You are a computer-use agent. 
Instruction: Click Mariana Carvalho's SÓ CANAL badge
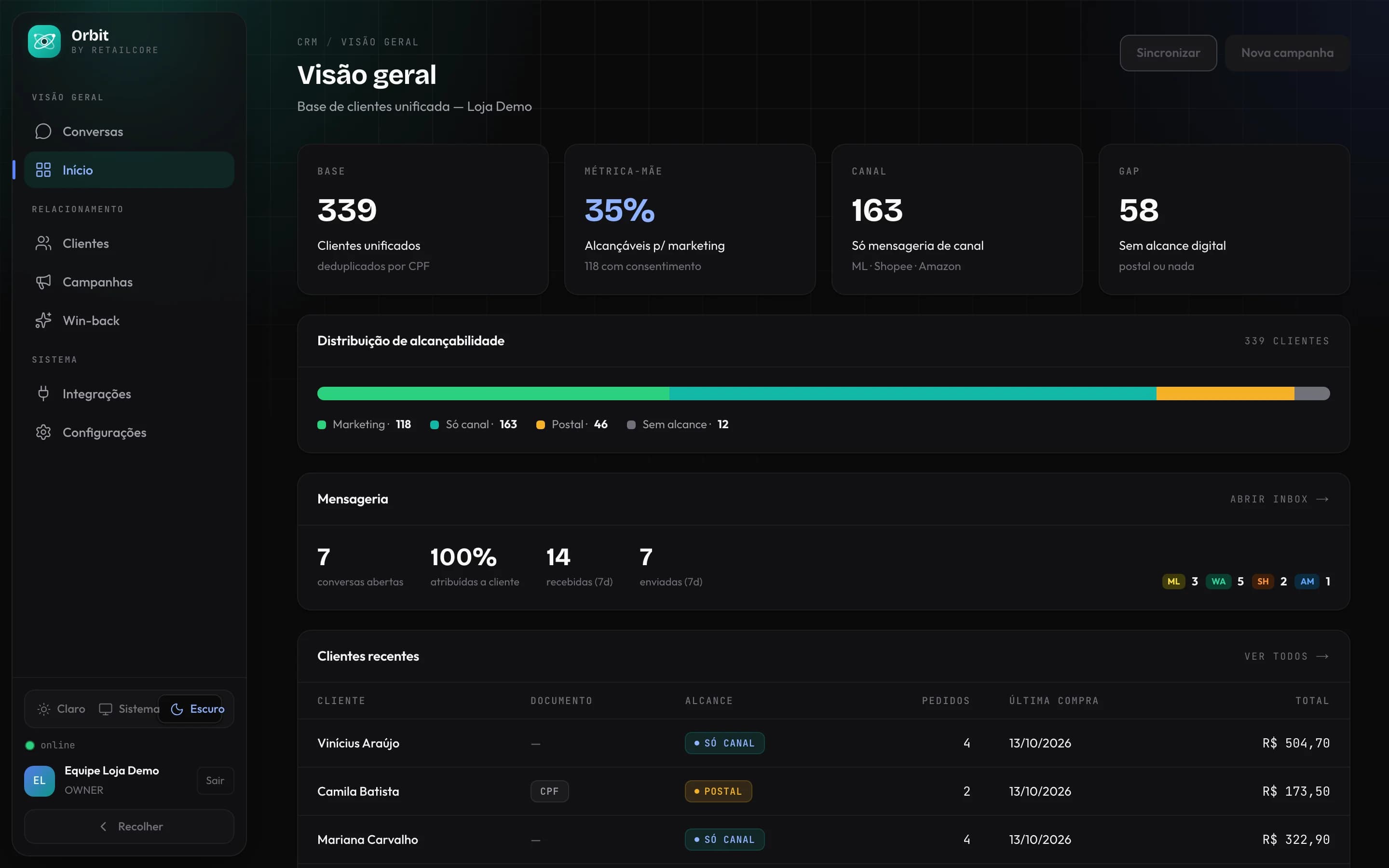724,839
